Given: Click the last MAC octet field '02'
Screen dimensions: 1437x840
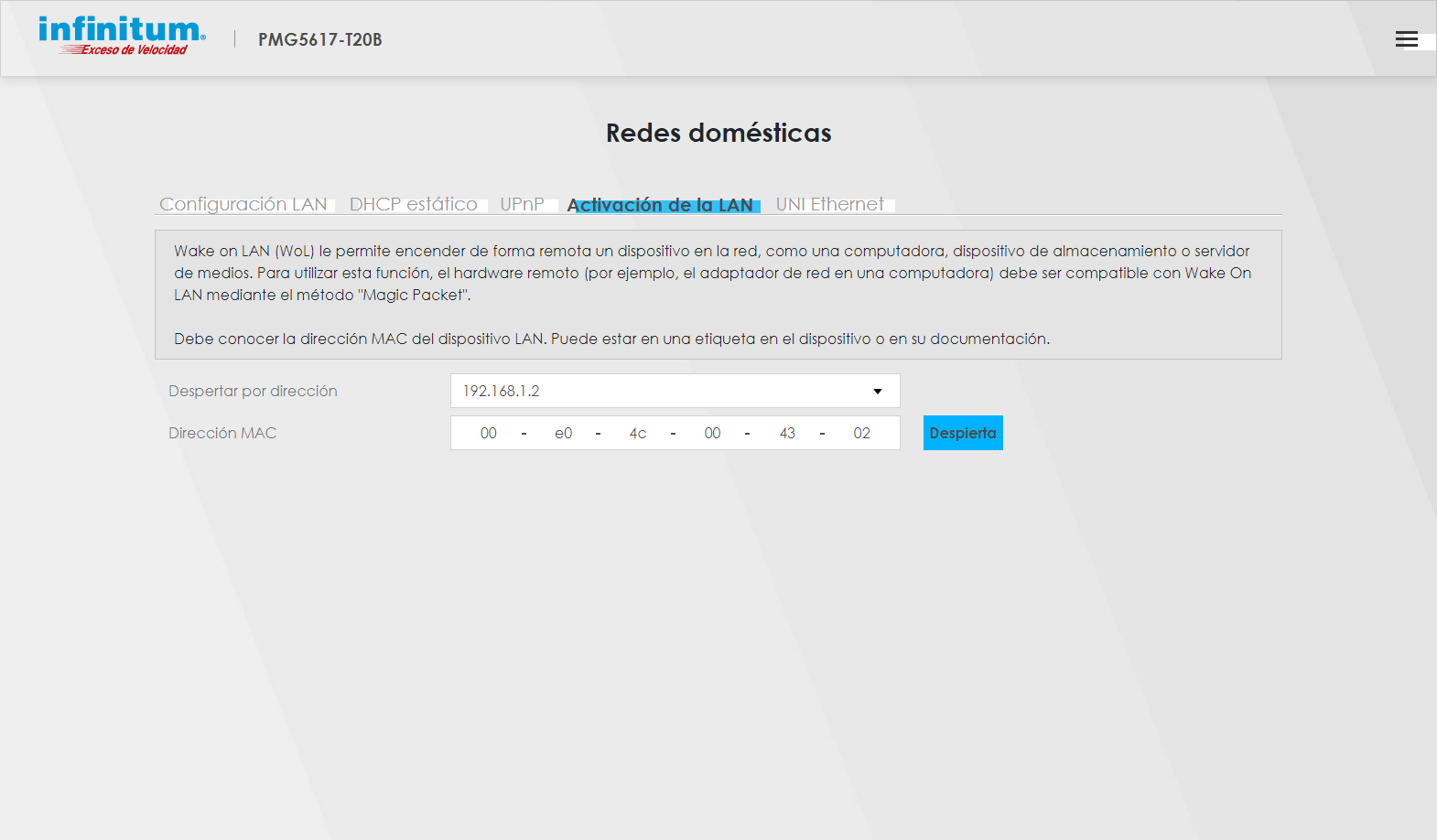Looking at the screenshot, I should [861, 434].
